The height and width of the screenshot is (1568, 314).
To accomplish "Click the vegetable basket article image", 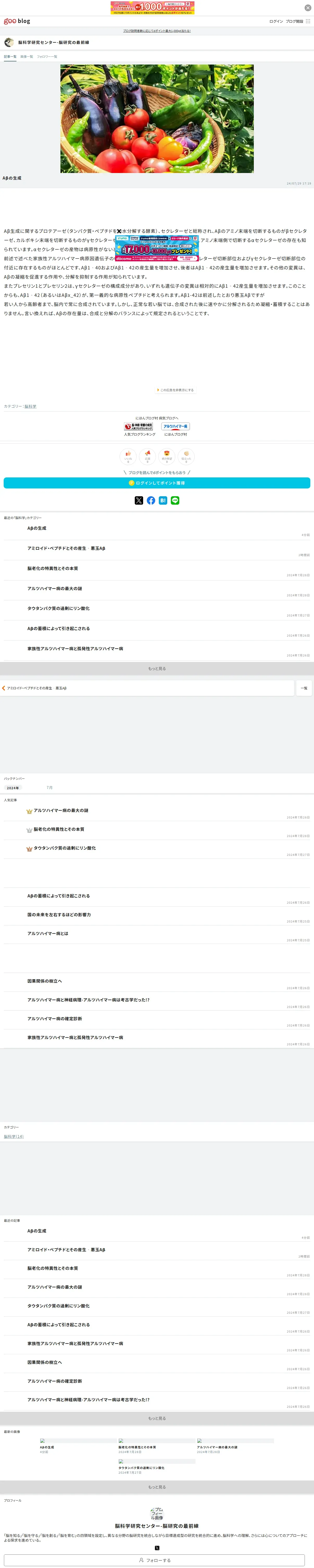I will pos(157,119).
